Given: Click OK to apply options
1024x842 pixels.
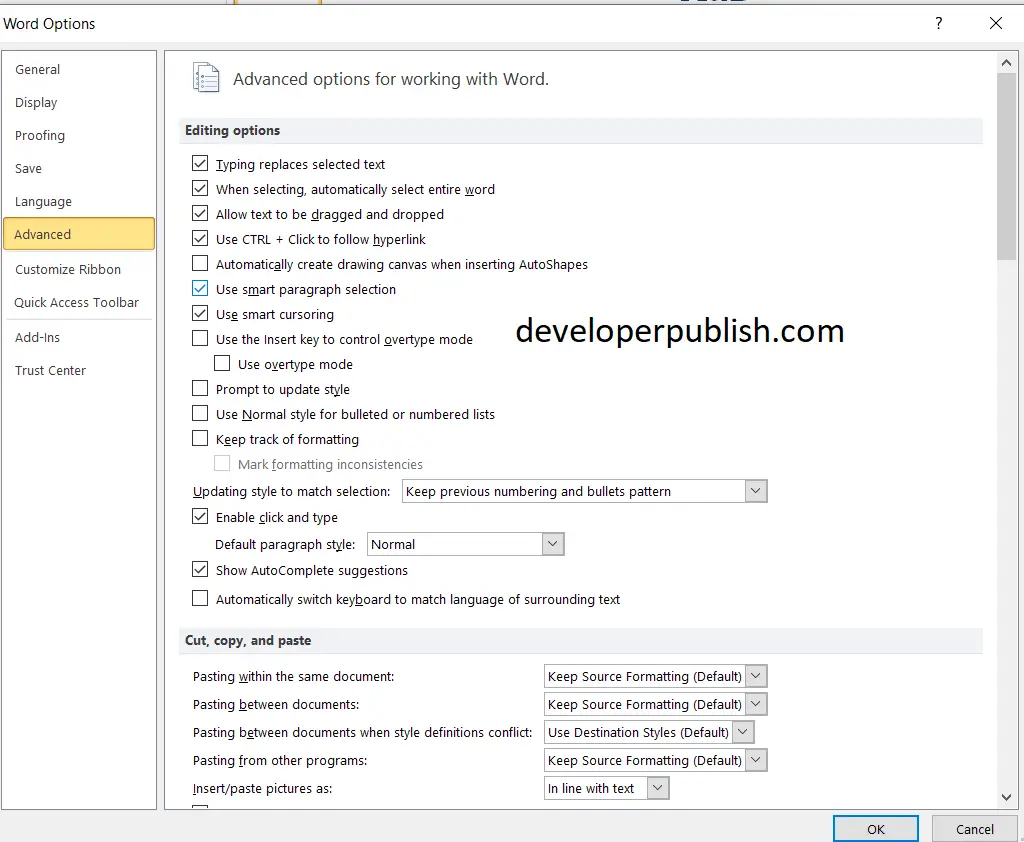Looking at the screenshot, I should (876, 829).
